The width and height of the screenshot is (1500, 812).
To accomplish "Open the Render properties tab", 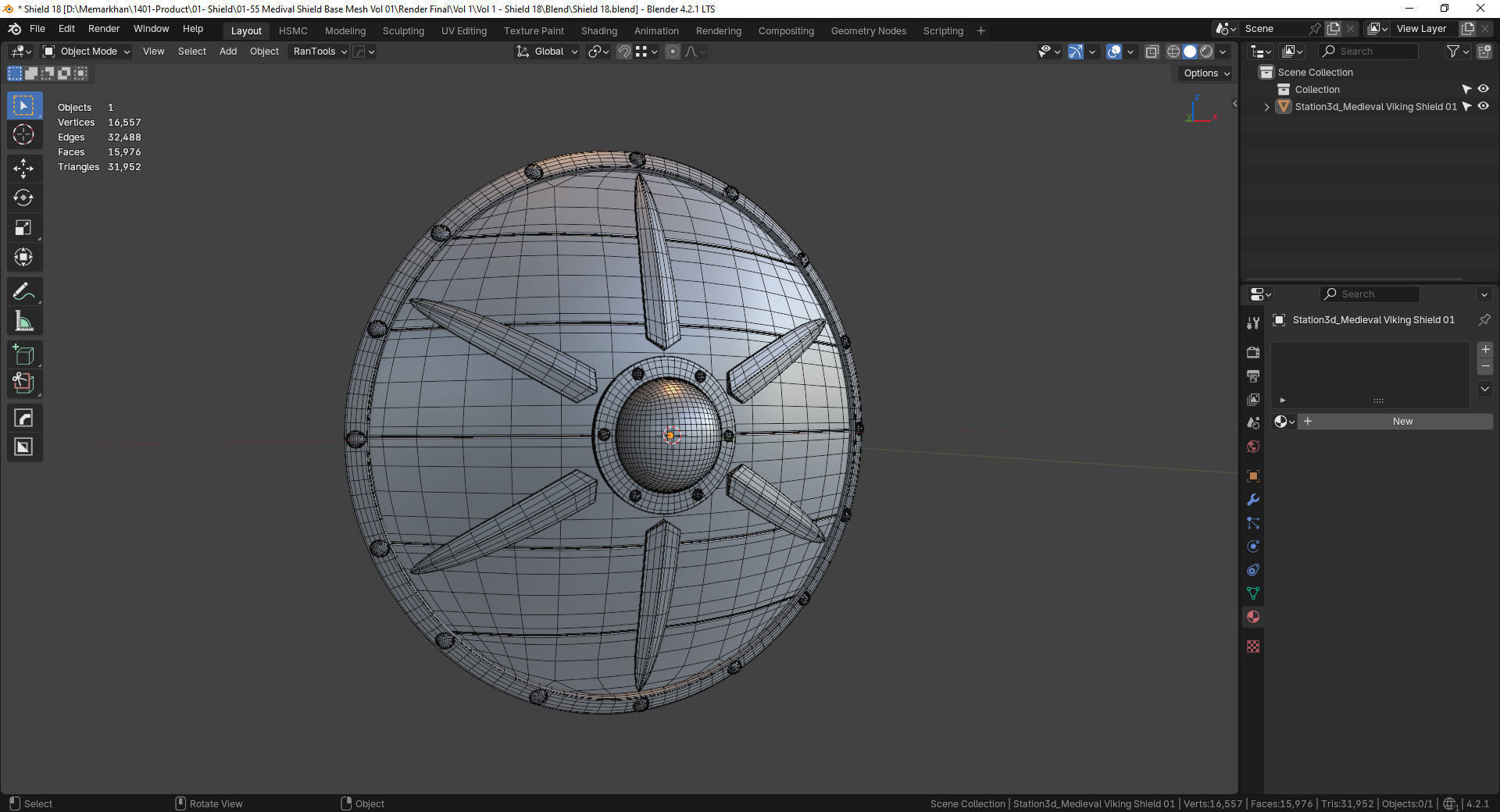I will tap(1253, 352).
